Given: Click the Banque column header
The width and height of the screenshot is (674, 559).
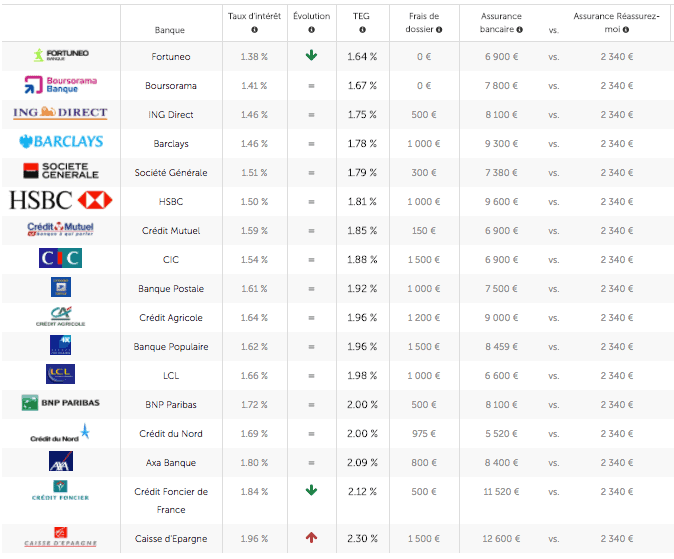Looking at the screenshot, I should tap(170, 30).
